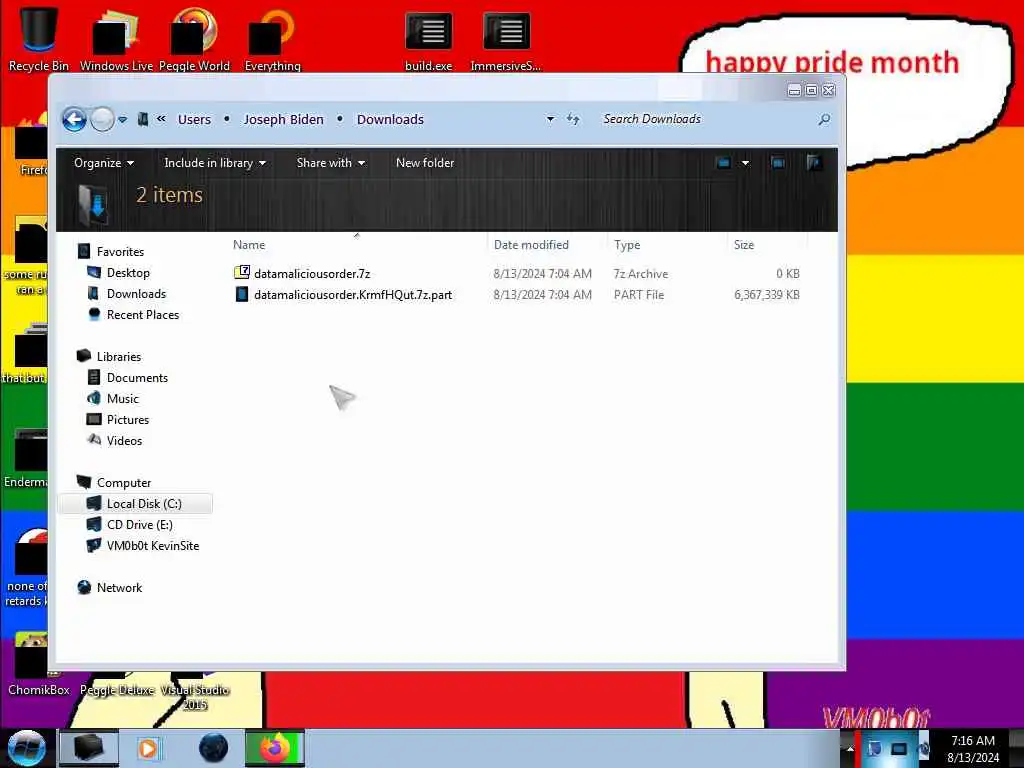Viewport: 1024px width, 768px height.
Task: Open the Documents library
Action: [137, 377]
